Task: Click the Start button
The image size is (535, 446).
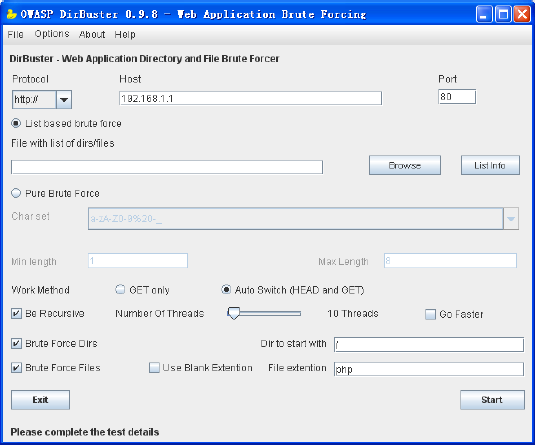Action: pos(492,400)
